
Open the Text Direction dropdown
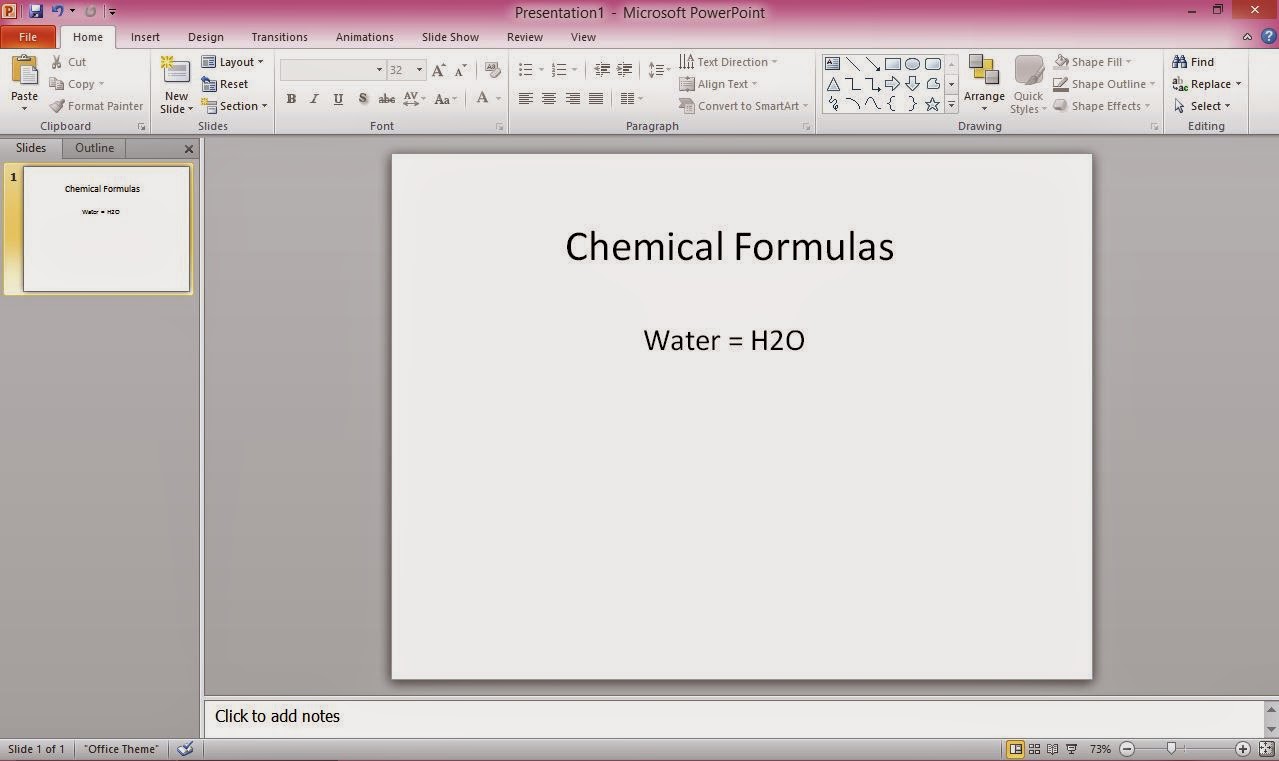(728, 62)
